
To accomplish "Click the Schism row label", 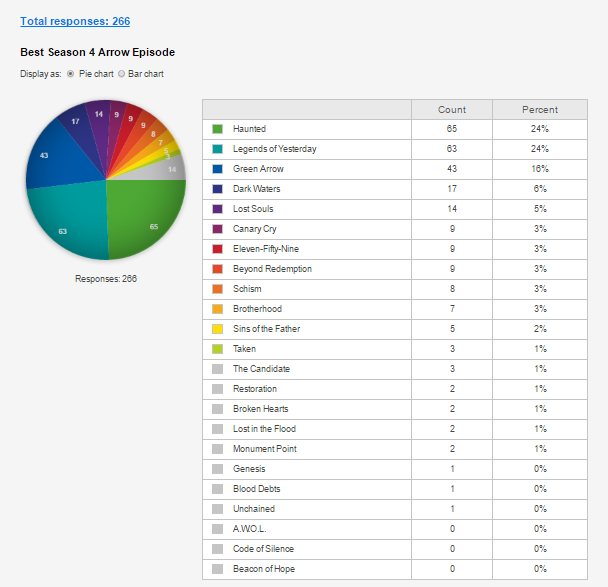I will point(247,289).
